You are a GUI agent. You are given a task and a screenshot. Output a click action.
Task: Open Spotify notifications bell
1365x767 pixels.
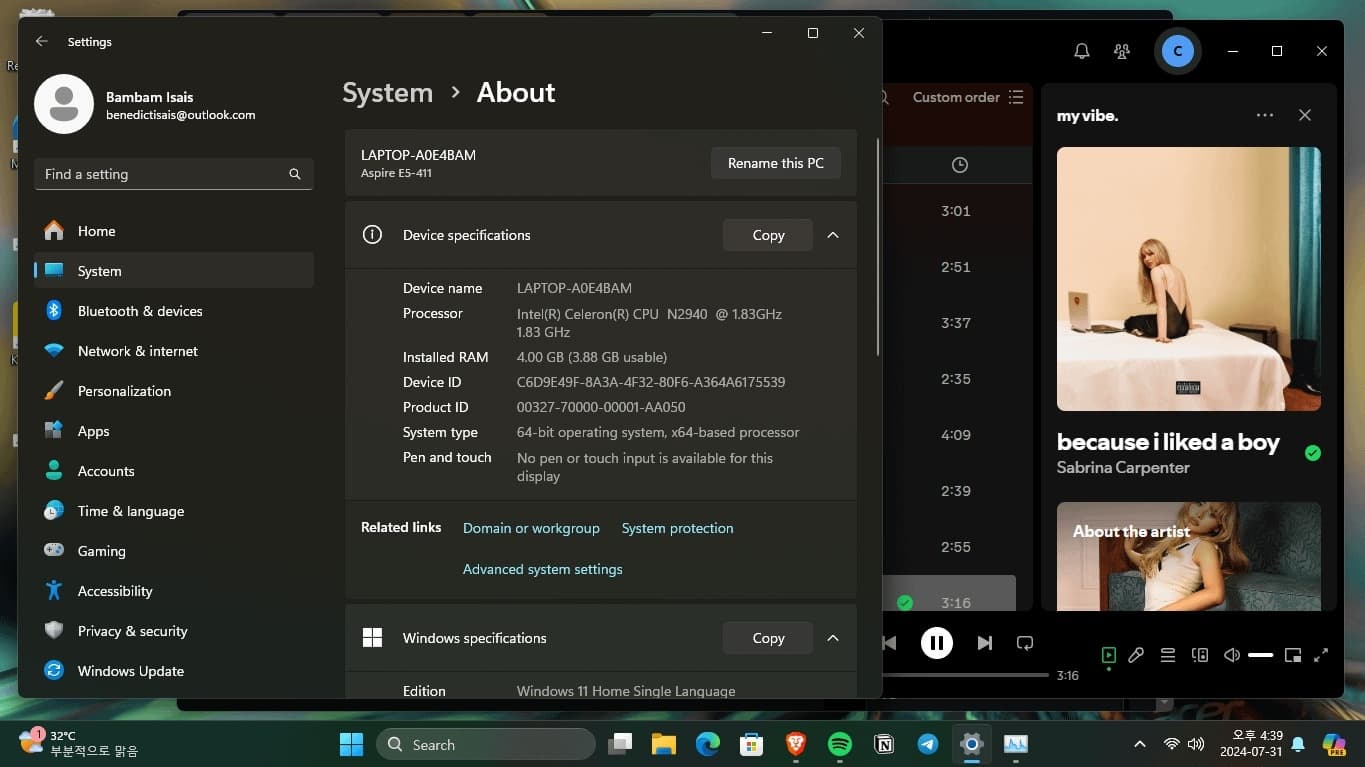click(x=1082, y=51)
